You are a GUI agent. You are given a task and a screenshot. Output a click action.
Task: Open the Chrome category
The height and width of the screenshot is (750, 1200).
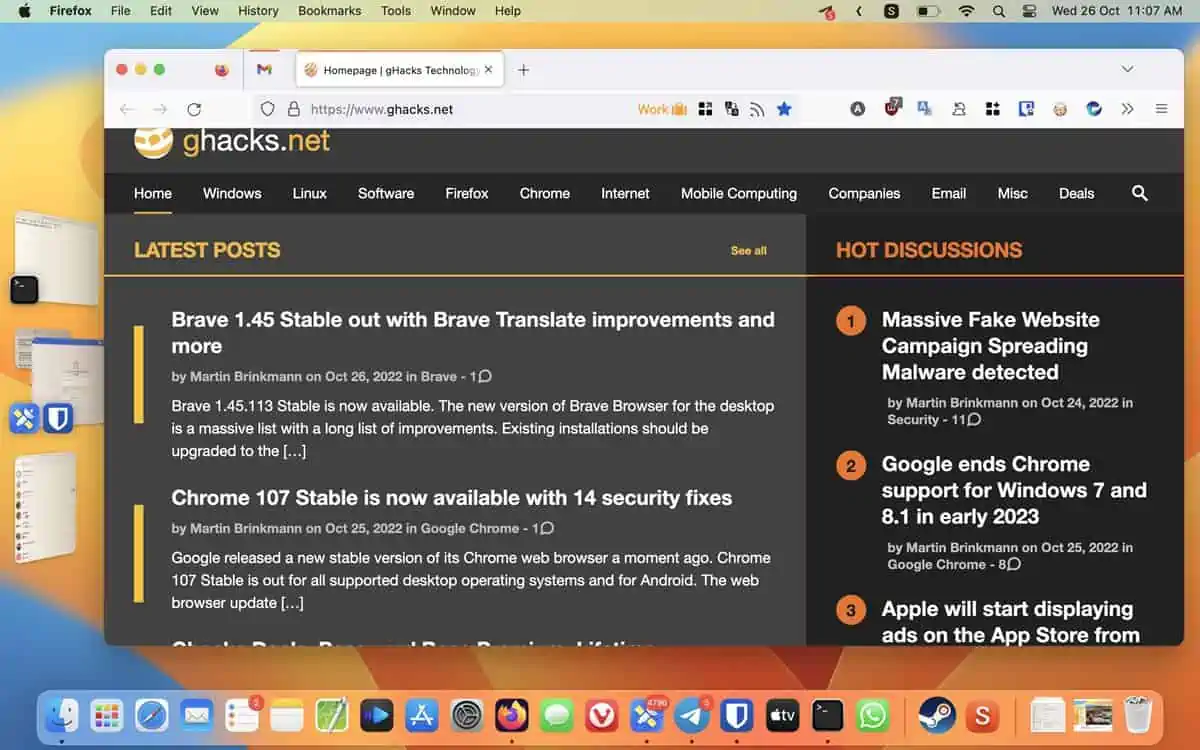[x=545, y=193]
